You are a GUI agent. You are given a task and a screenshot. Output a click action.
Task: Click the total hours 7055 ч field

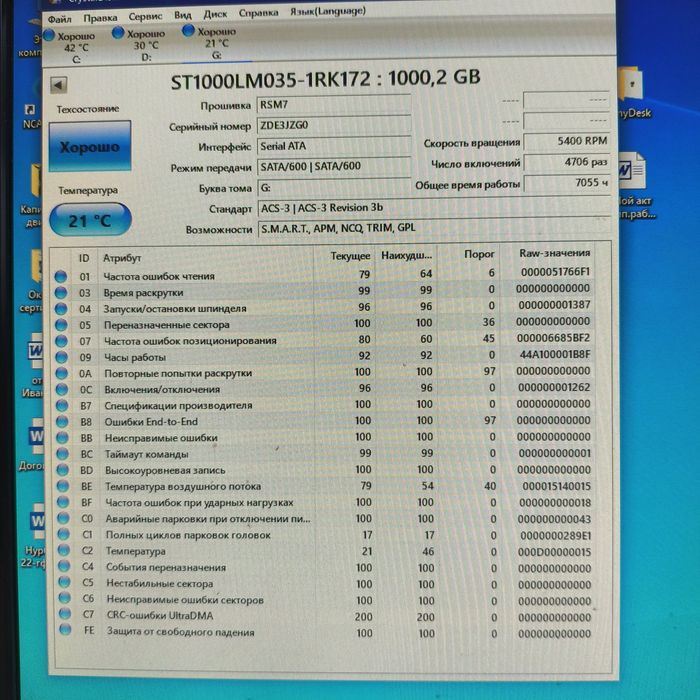pos(567,183)
